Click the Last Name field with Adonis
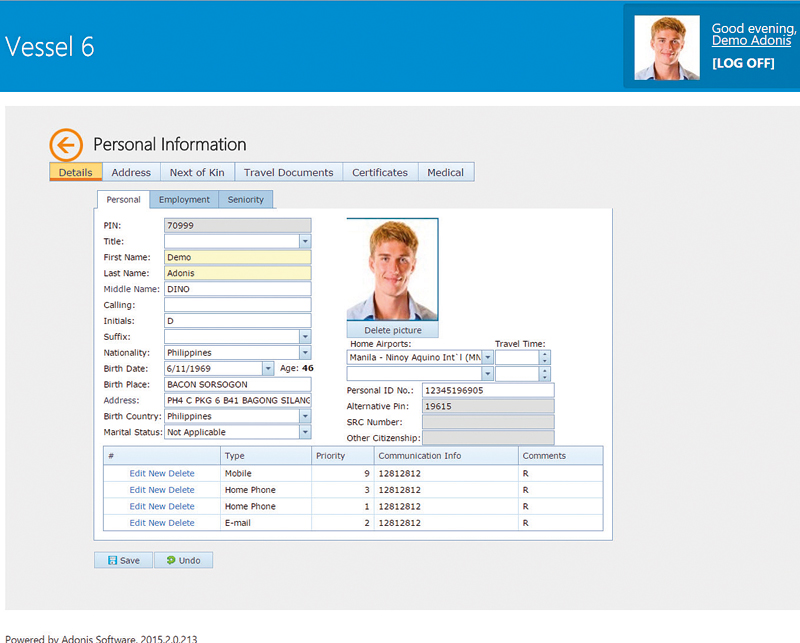 point(238,273)
